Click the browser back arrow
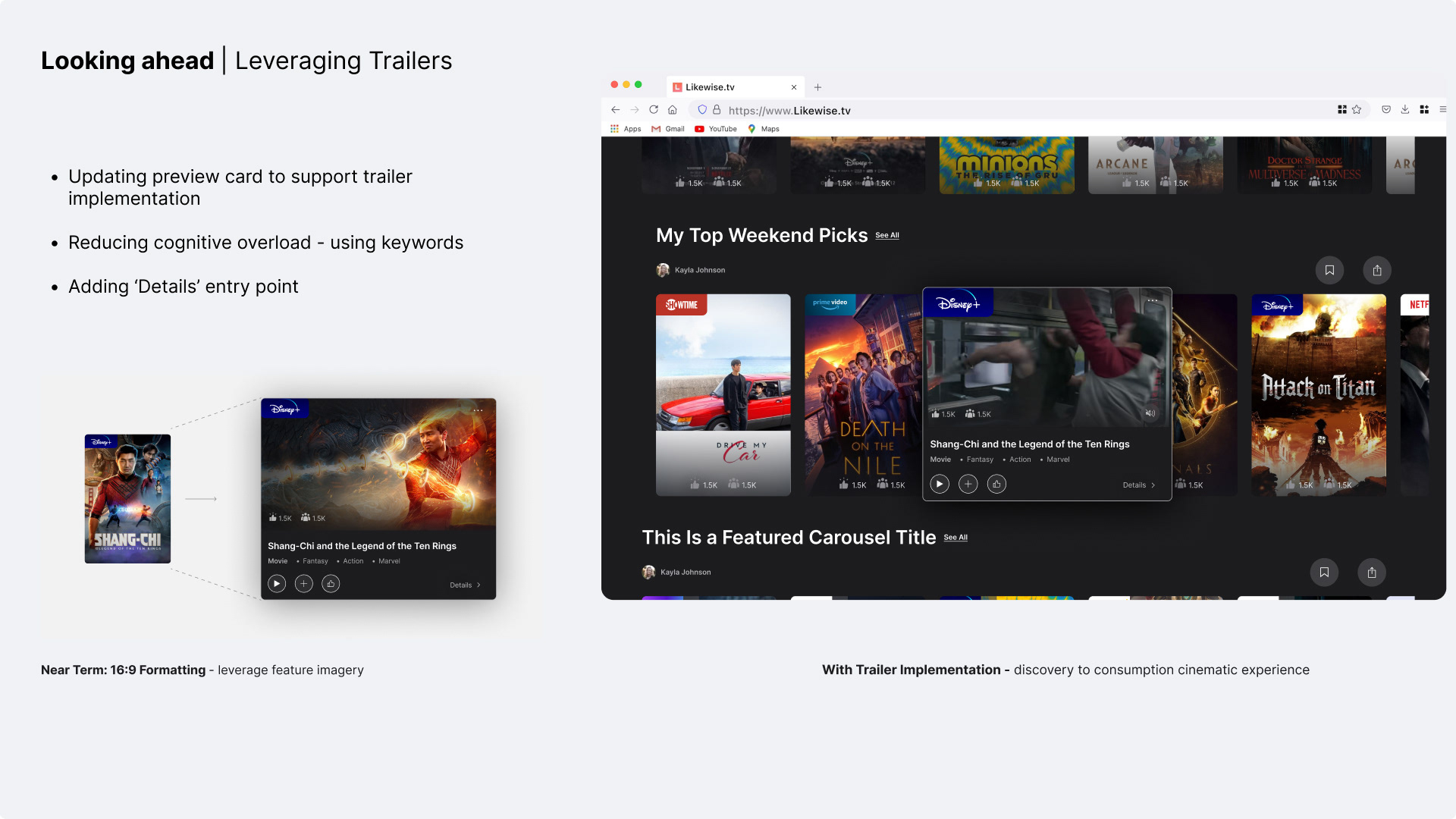Image resolution: width=1456 pixels, height=819 pixels. tap(615, 110)
